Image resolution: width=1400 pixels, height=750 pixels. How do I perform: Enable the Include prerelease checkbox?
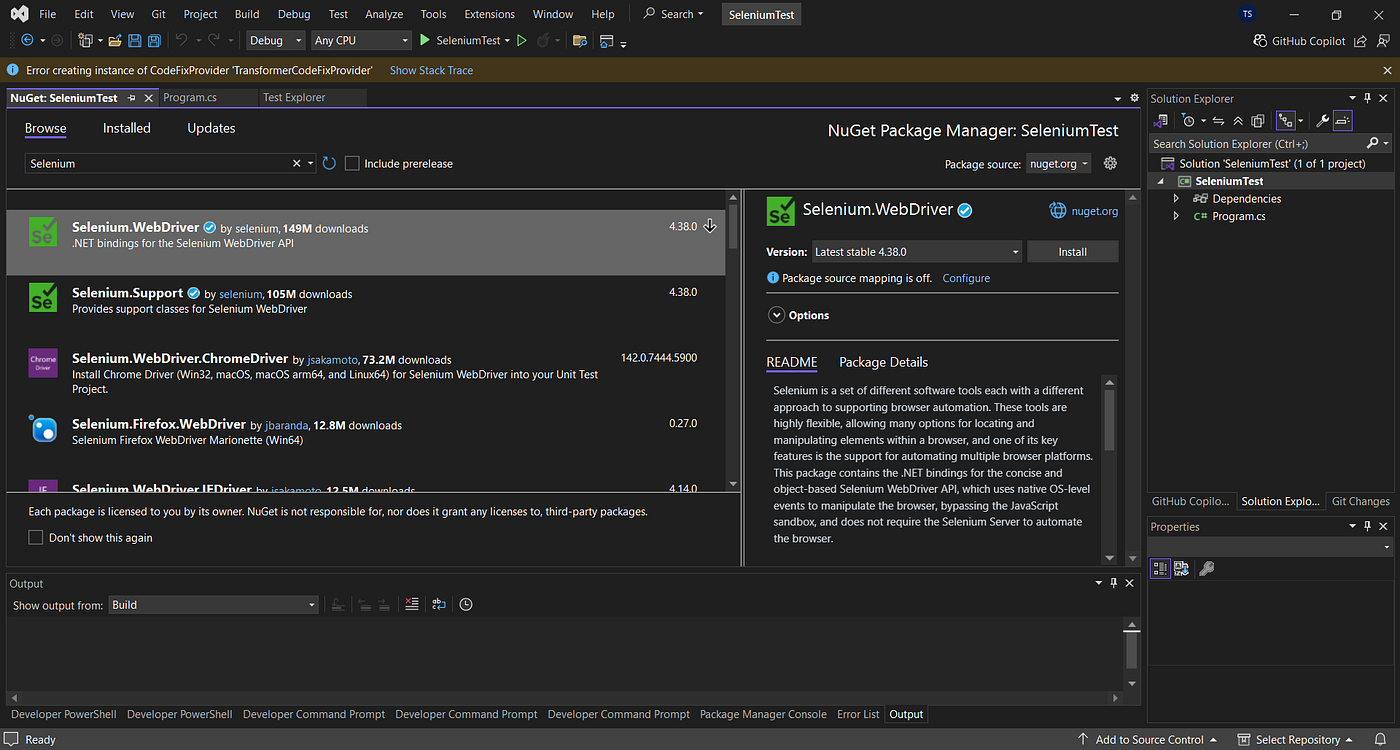(352, 163)
